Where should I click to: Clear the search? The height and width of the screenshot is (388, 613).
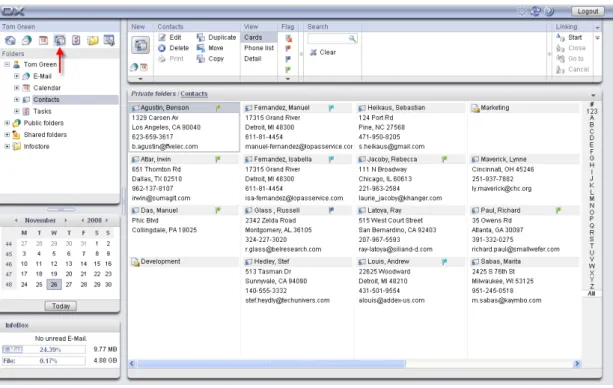pyautogui.click(x=323, y=52)
